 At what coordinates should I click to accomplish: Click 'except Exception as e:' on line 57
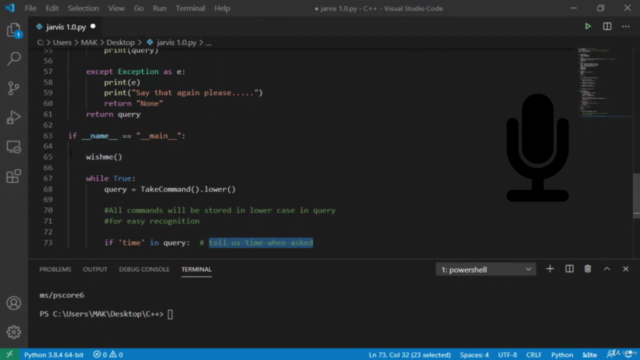[135, 72]
